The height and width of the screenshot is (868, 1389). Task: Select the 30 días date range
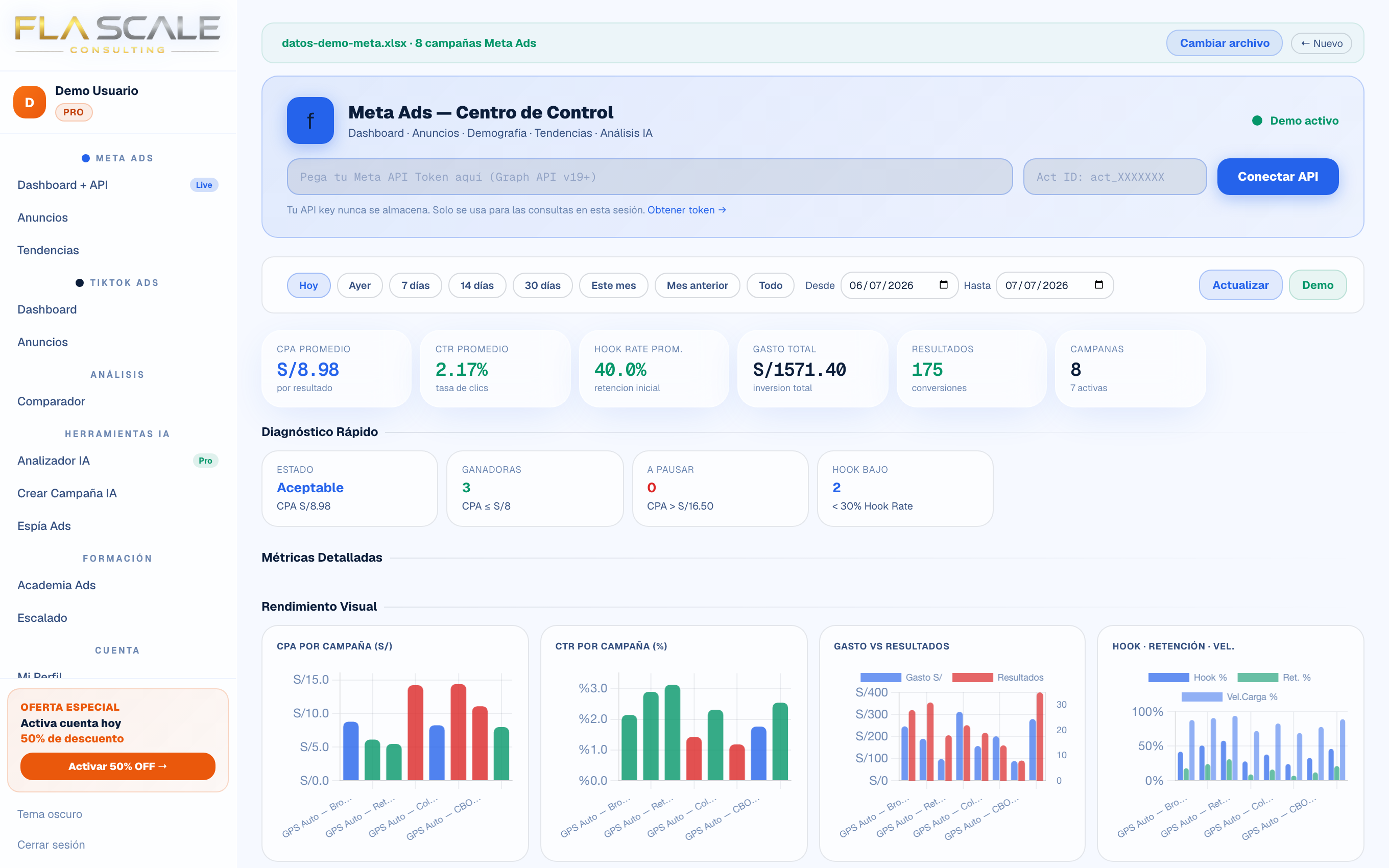pyautogui.click(x=542, y=285)
